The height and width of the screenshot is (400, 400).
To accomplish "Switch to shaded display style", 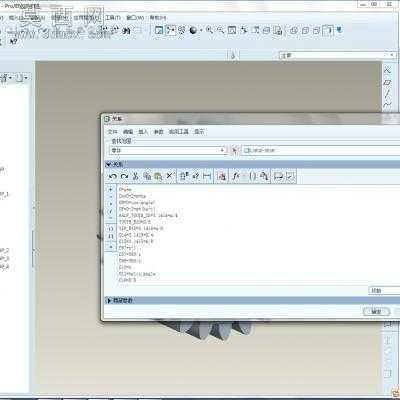I will [x=328, y=30].
